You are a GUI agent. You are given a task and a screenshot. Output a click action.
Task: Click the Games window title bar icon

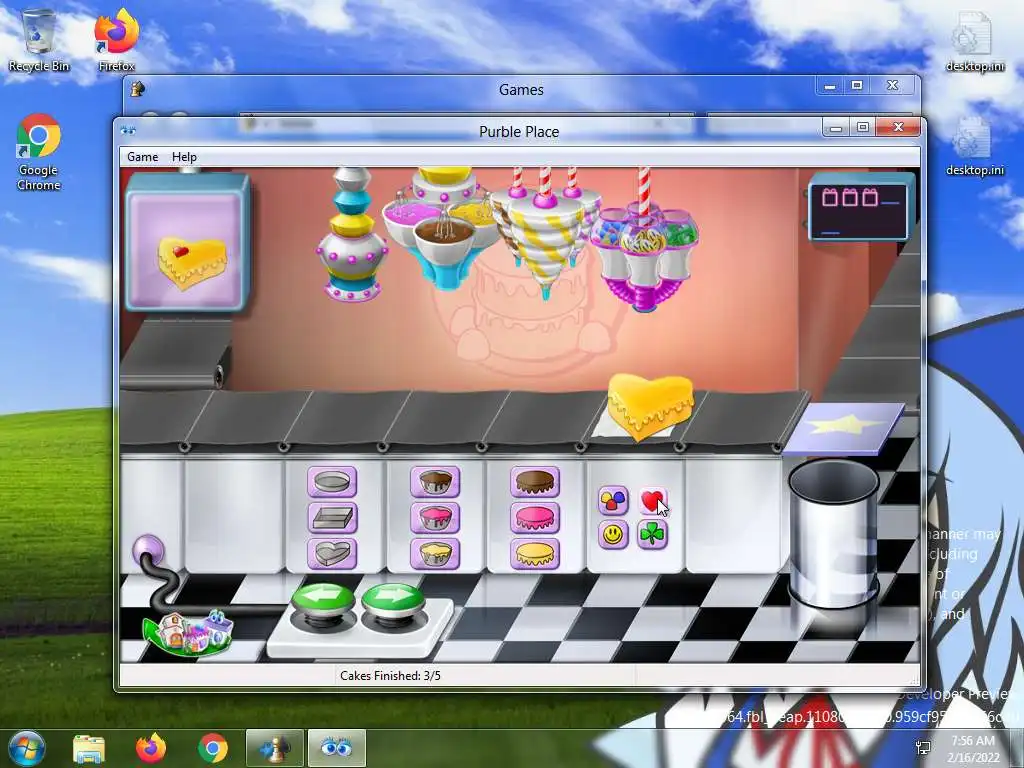click(x=138, y=89)
